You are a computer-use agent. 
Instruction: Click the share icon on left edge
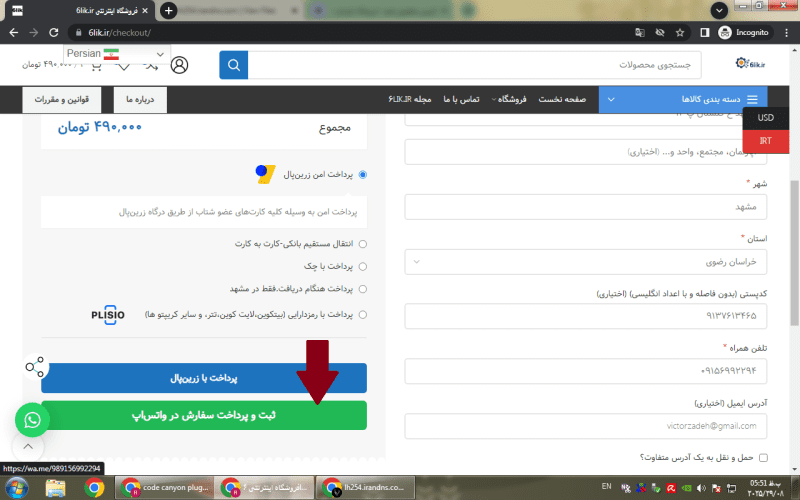click(x=36, y=366)
